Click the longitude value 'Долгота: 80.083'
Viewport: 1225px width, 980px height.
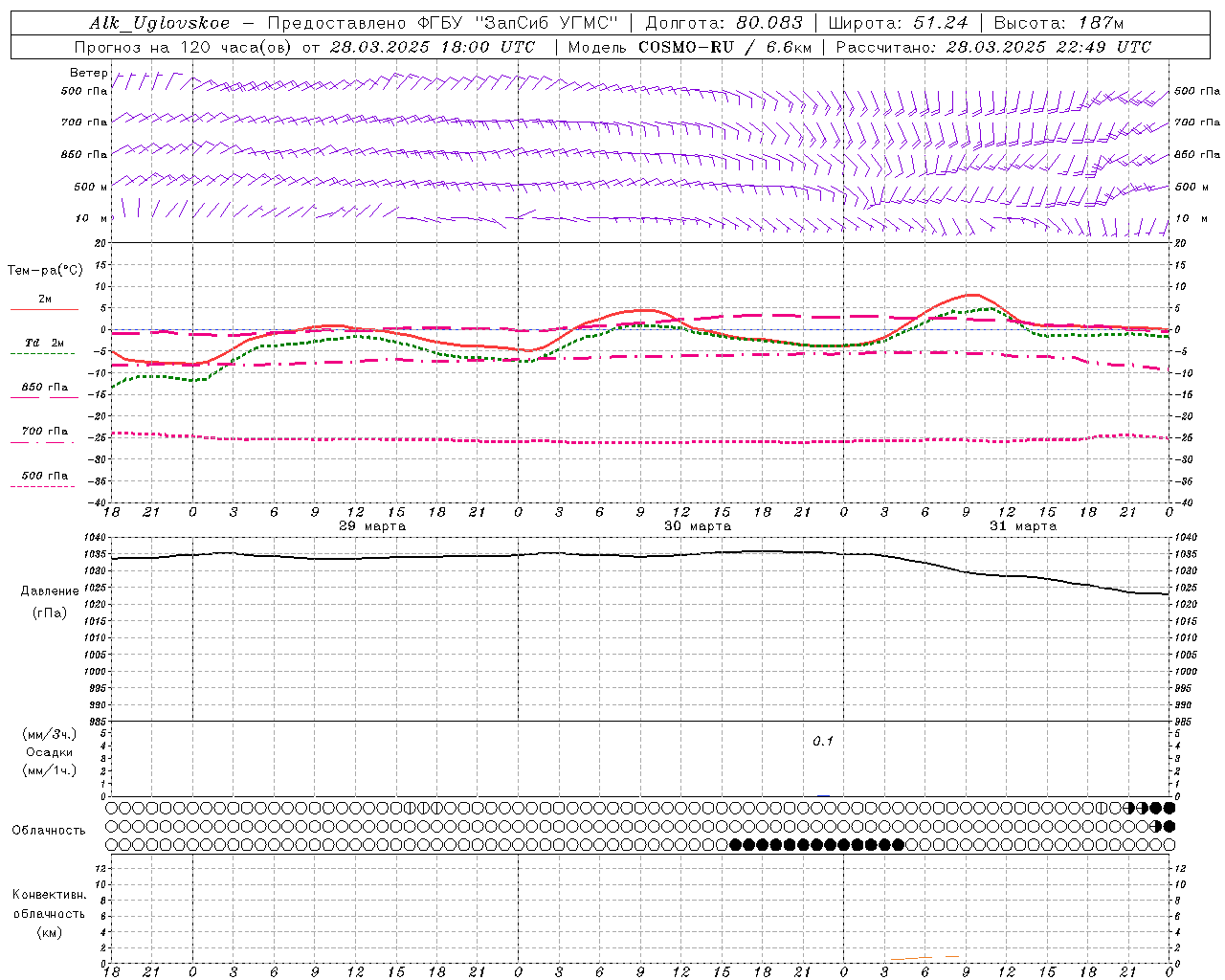[724, 23]
